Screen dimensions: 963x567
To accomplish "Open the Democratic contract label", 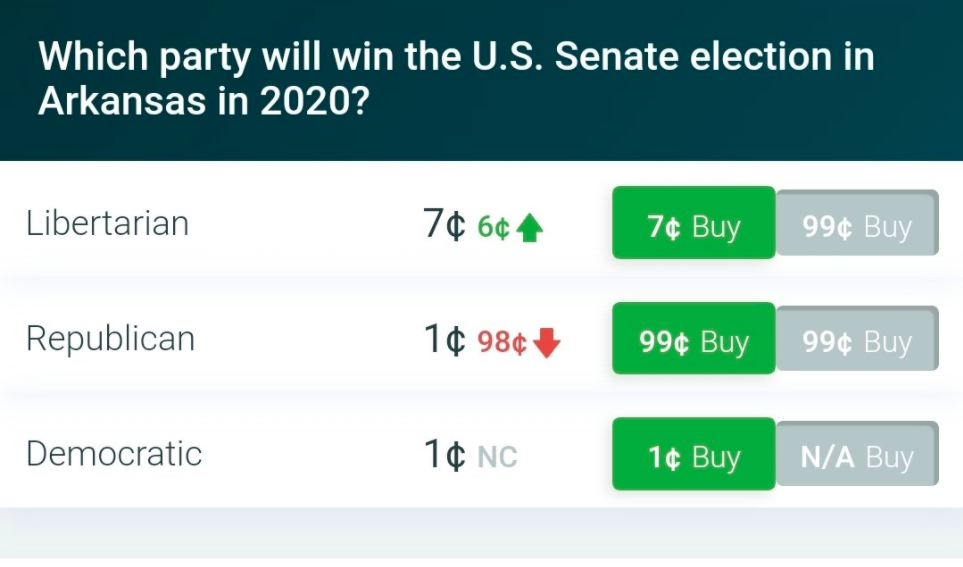I will pos(114,454).
